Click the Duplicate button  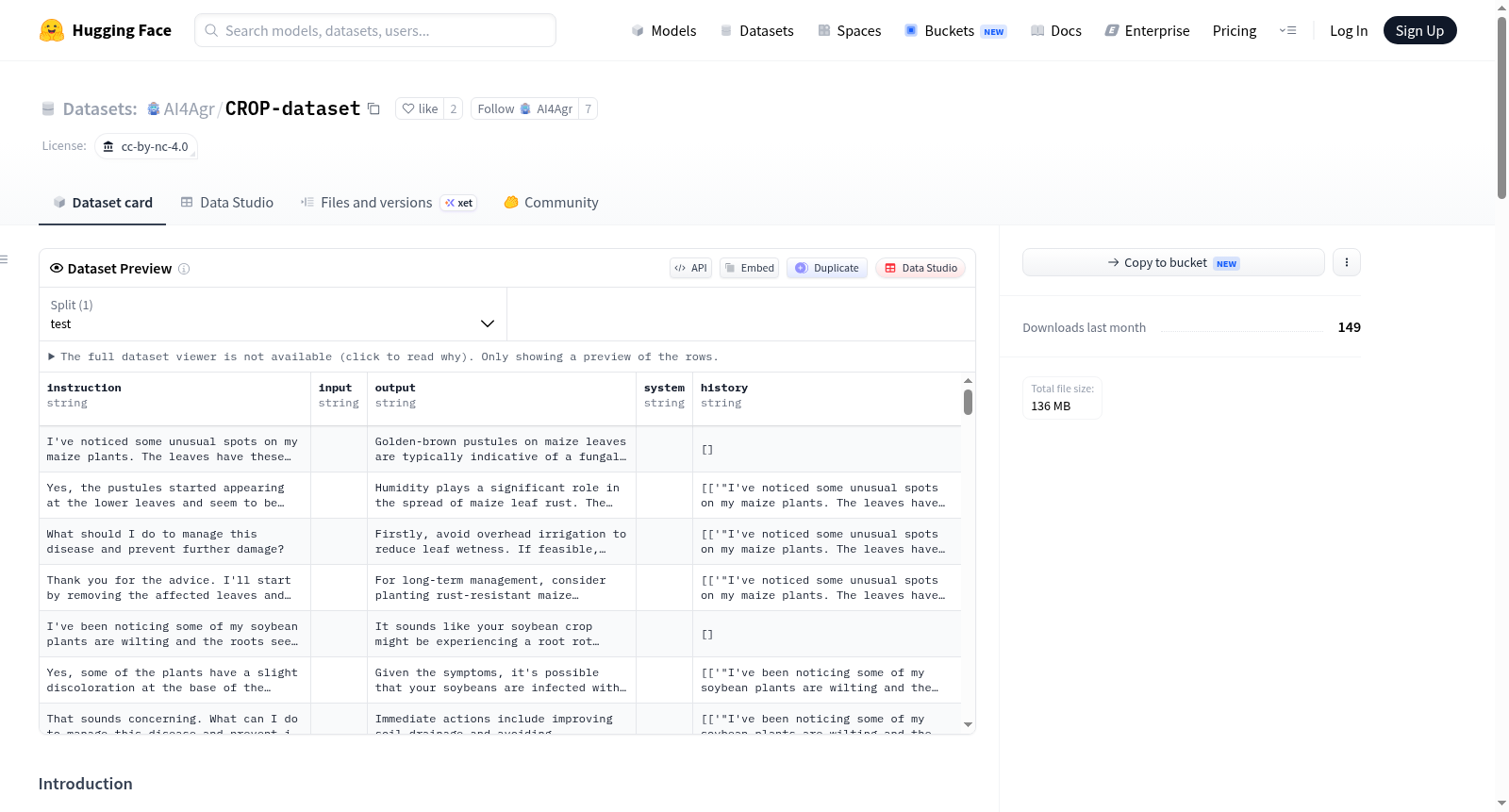827,268
